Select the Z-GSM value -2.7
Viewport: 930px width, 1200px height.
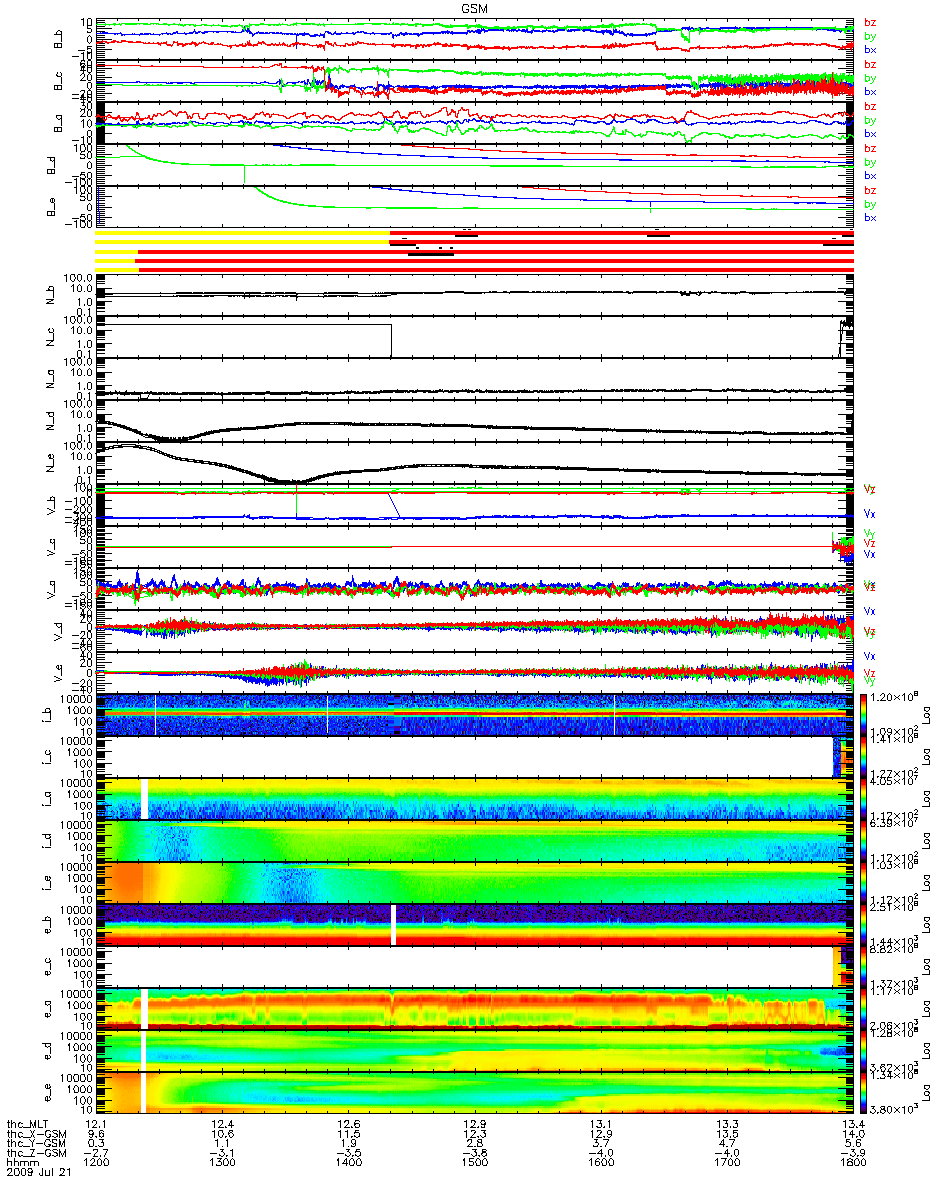[x=94, y=1155]
